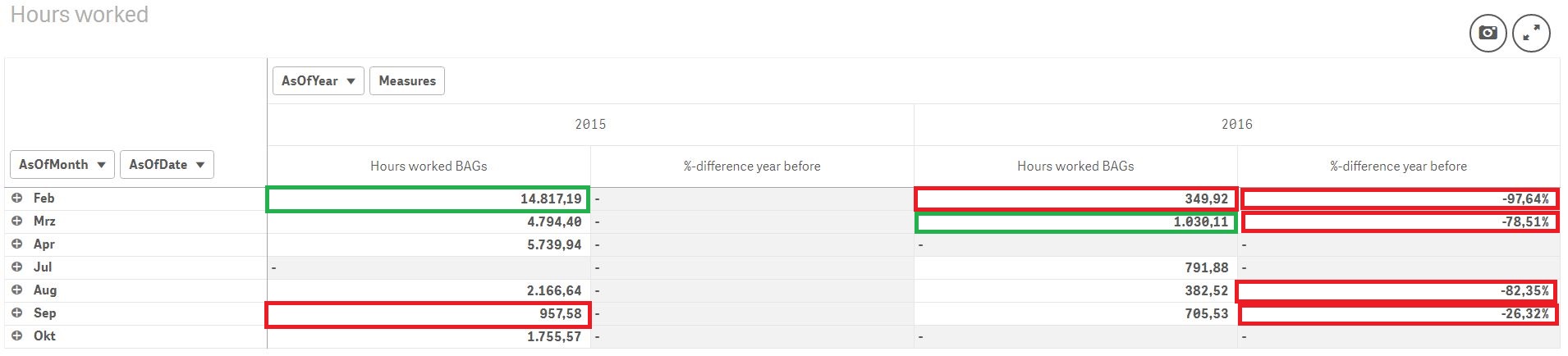Click the Hours worked chart title
1568x356 pixels.
[80, 15]
